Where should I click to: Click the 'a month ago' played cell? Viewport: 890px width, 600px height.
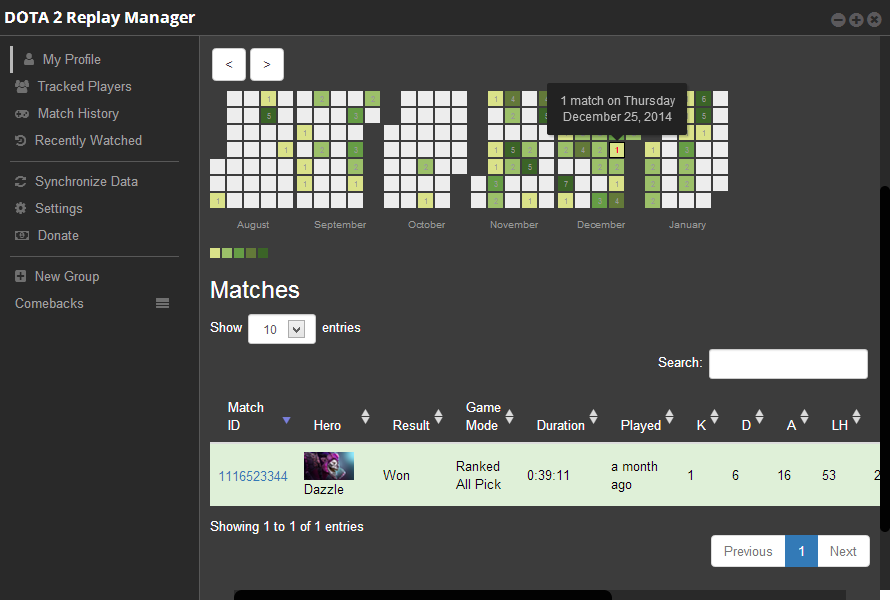tap(635, 475)
